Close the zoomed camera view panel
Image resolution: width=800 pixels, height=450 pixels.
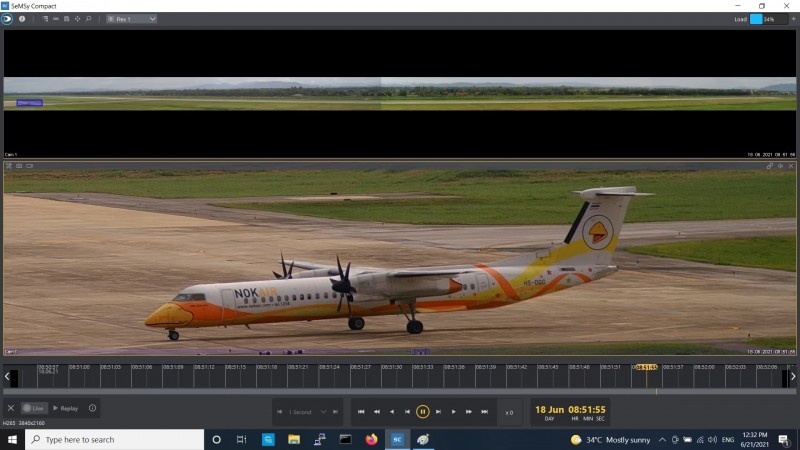tap(791, 166)
